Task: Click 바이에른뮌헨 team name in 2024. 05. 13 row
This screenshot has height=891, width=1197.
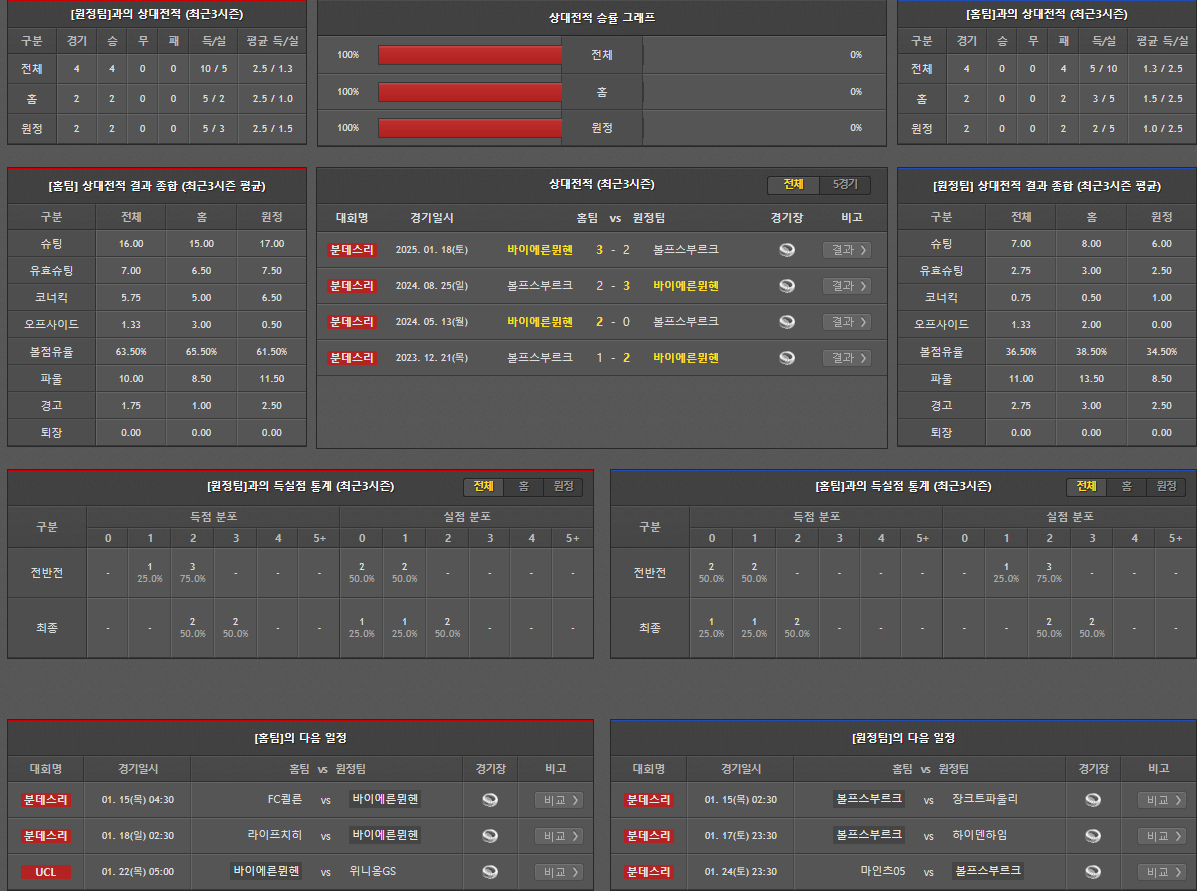Action: click(x=539, y=322)
